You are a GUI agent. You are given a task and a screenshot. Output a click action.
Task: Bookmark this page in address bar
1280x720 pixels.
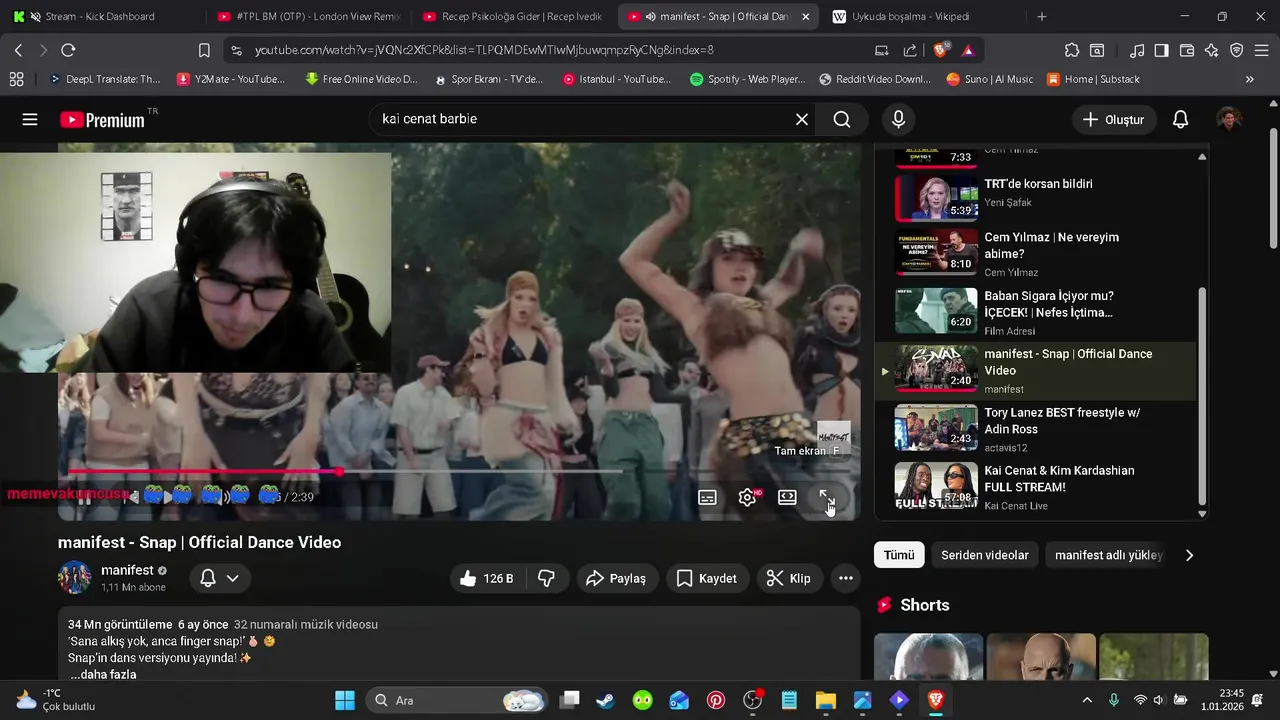coord(204,50)
